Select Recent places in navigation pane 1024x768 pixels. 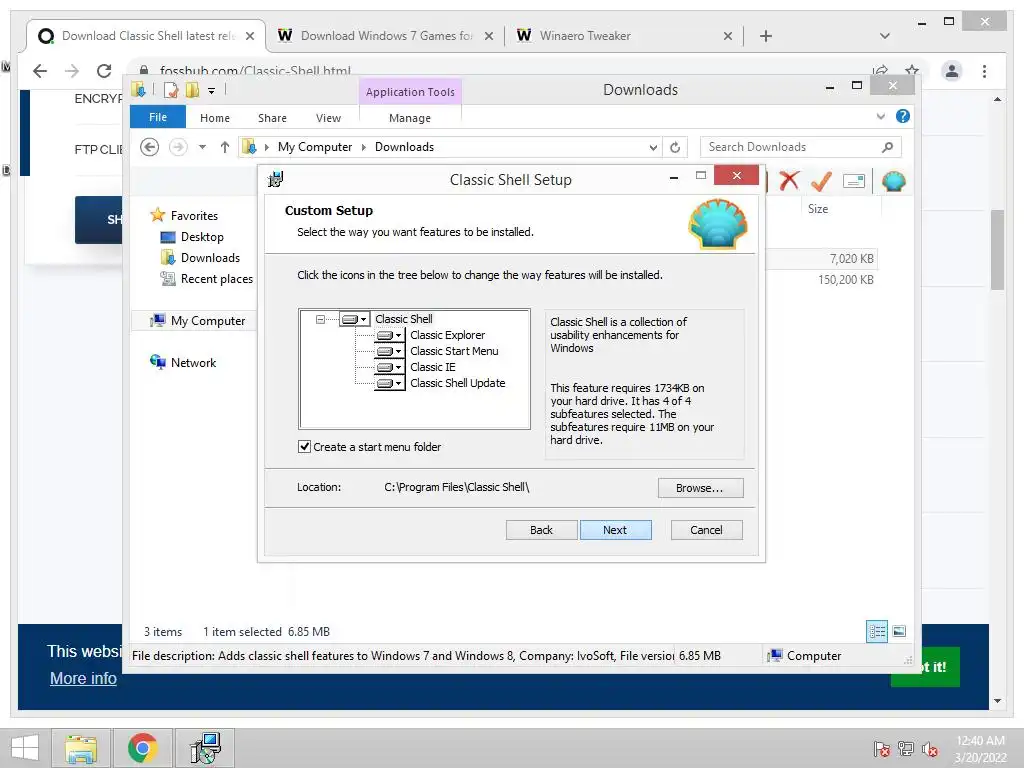216,279
